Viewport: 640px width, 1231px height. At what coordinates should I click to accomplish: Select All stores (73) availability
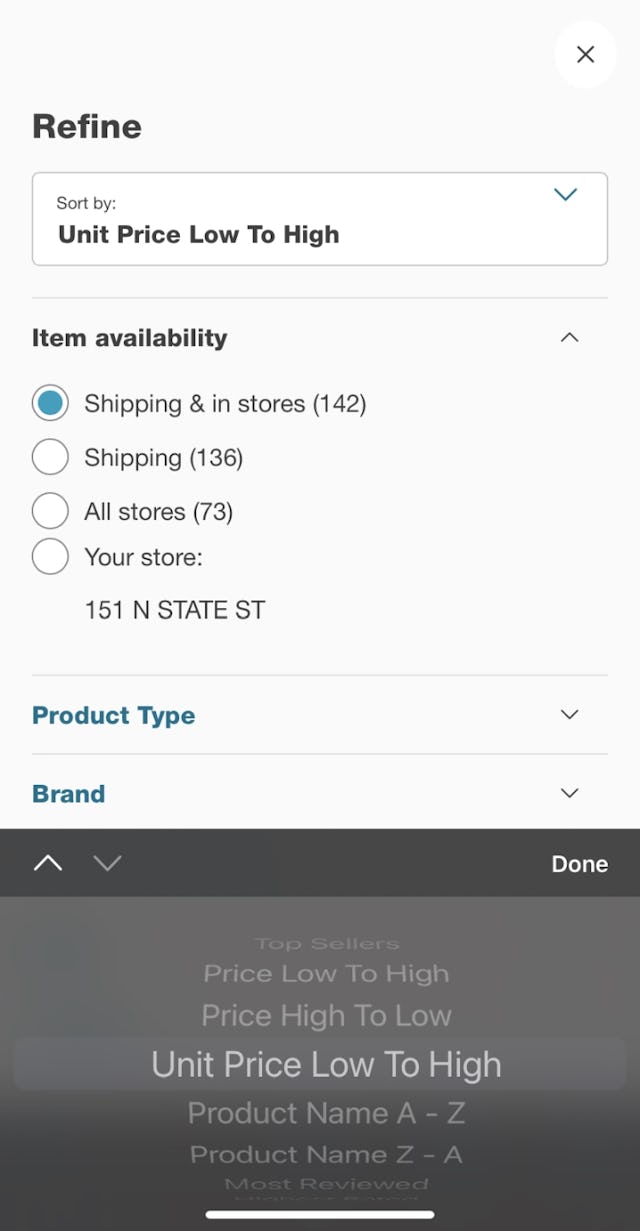tap(50, 511)
